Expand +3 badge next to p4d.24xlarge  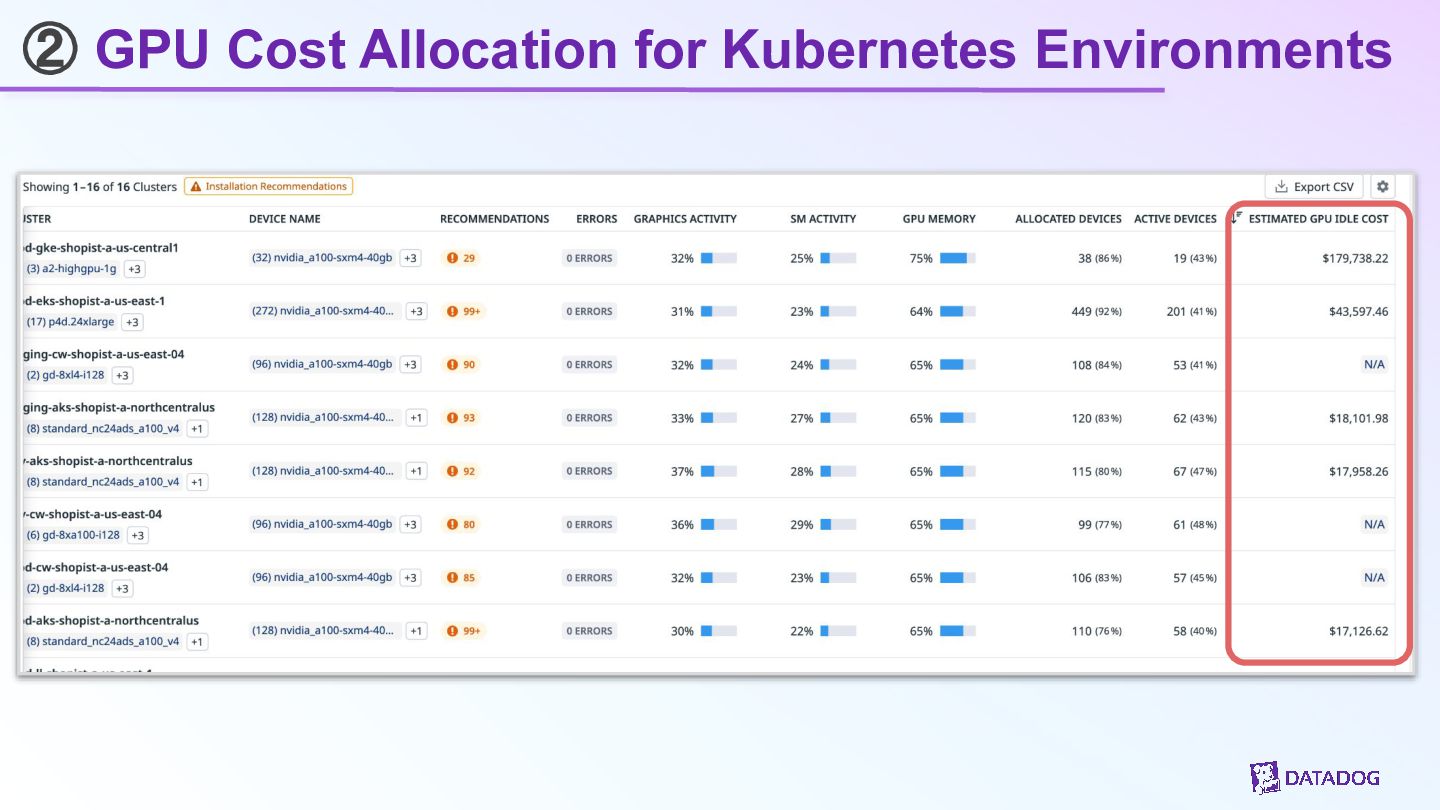point(132,322)
